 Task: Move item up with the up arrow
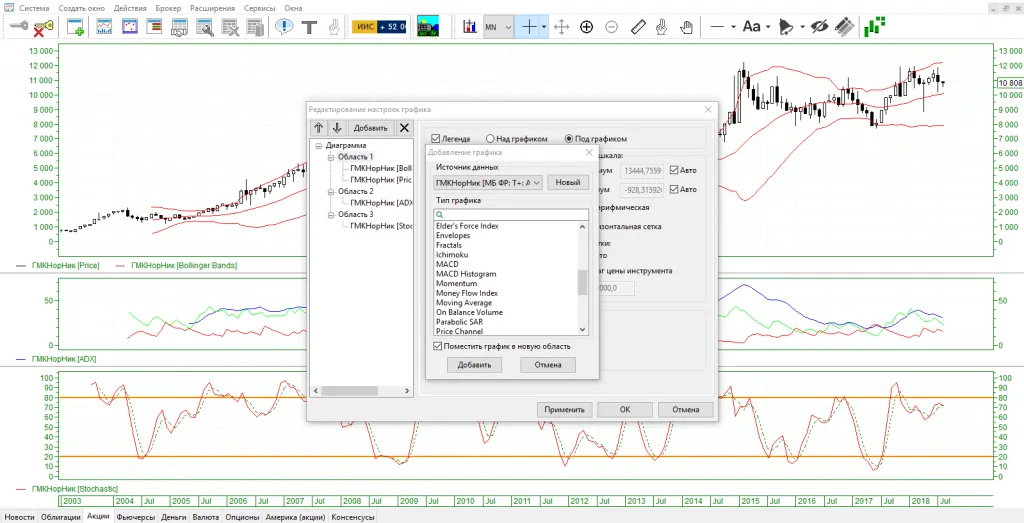click(x=319, y=128)
